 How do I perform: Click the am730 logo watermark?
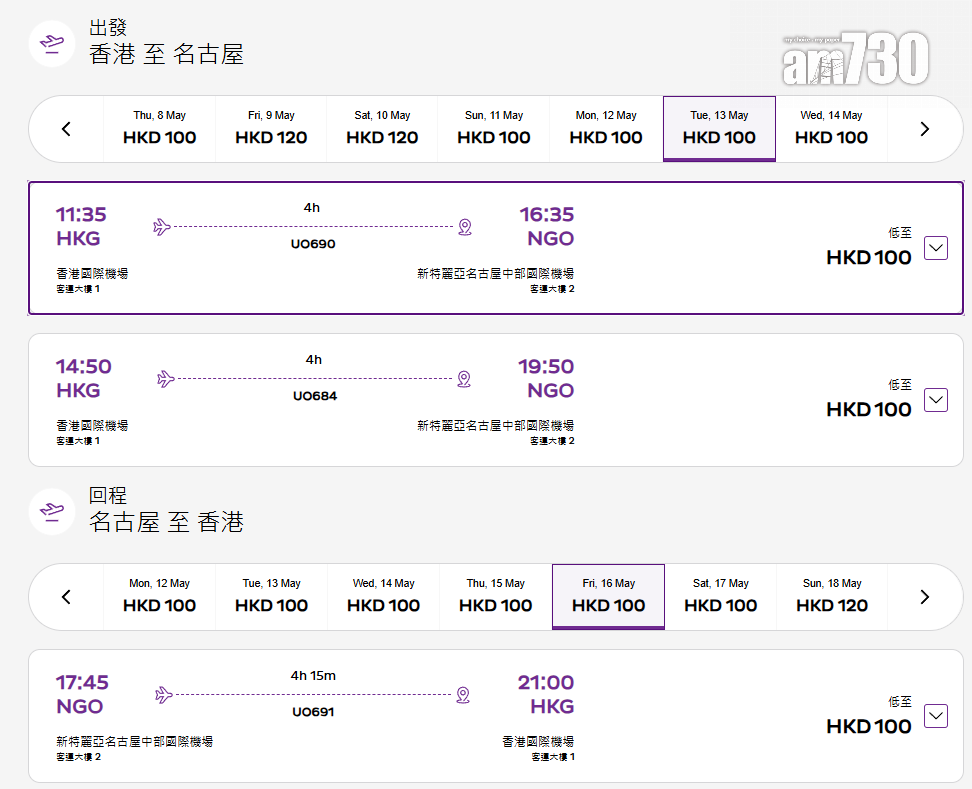pyautogui.click(x=856, y=58)
